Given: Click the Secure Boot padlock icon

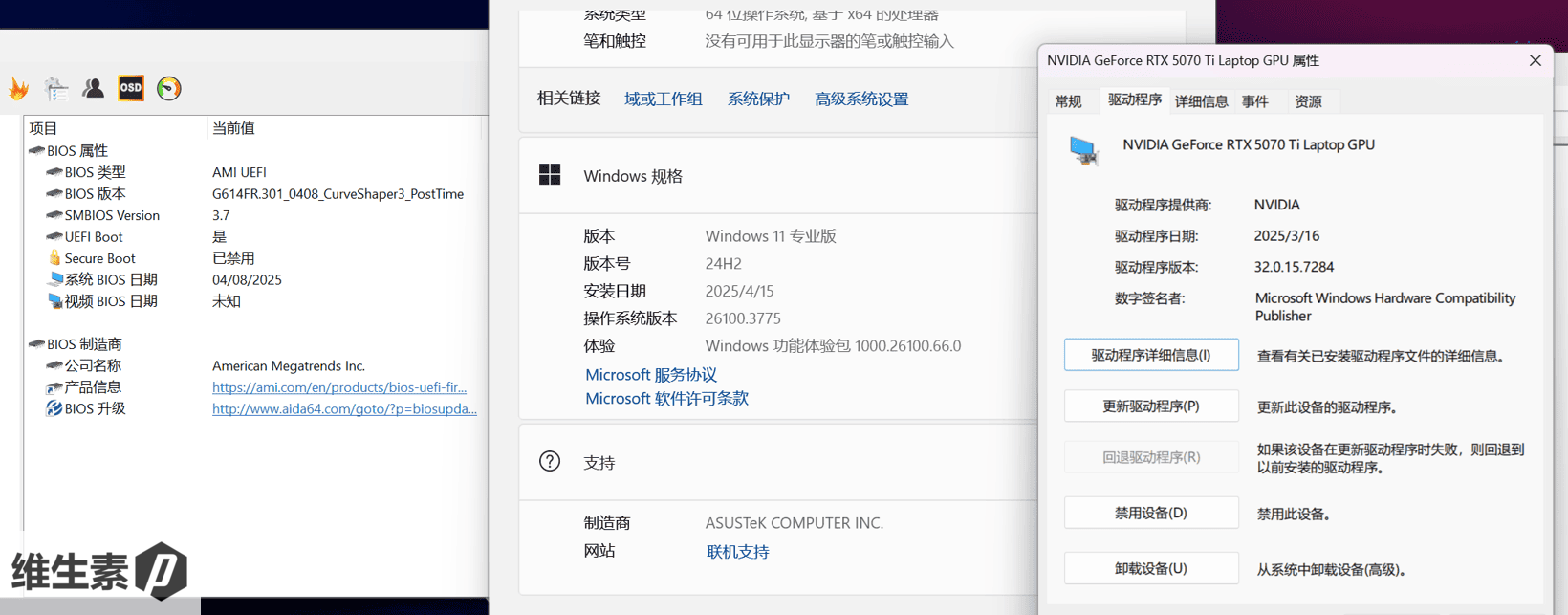Looking at the screenshot, I should [x=54, y=258].
